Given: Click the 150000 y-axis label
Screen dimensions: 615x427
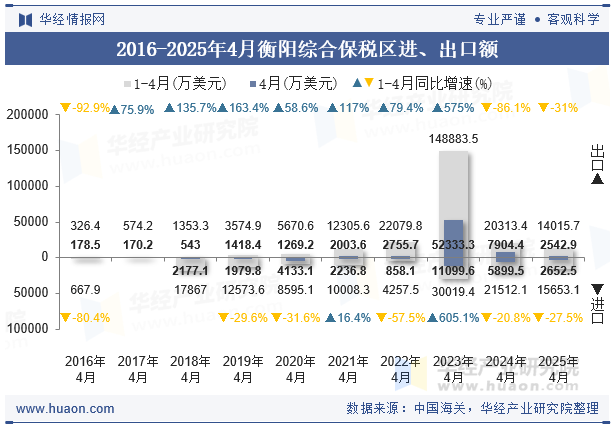Looking at the screenshot, I should point(27,150).
